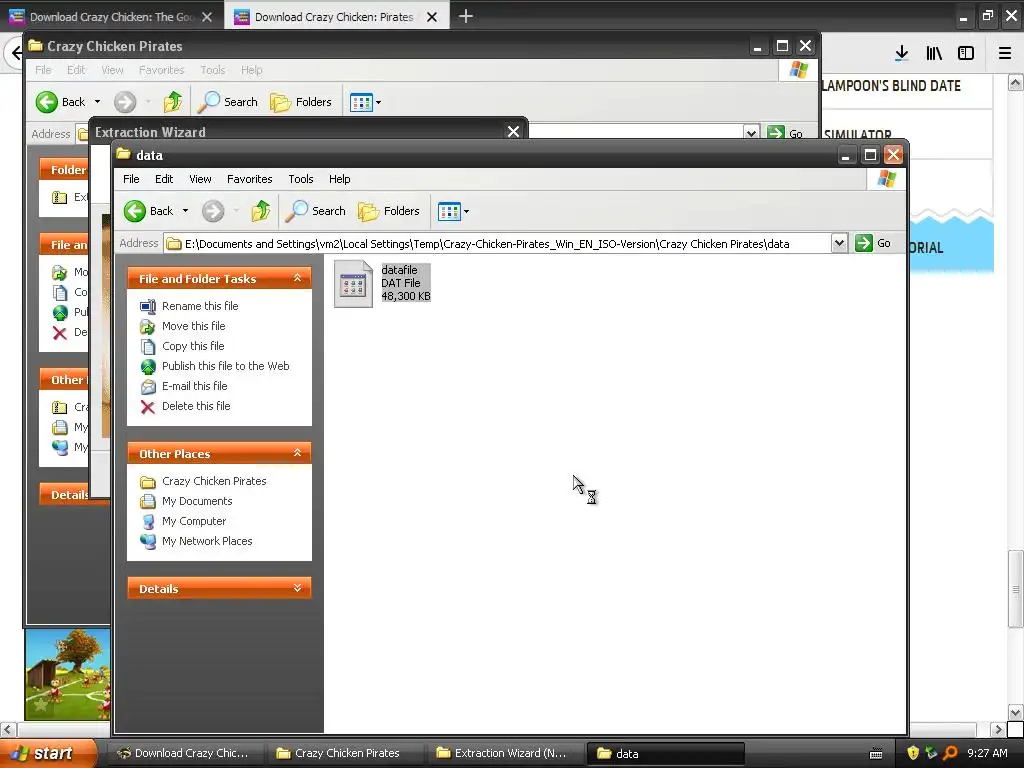The height and width of the screenshot is (768, 1024).
Task: Open File menu in data window
Action: 131,179
